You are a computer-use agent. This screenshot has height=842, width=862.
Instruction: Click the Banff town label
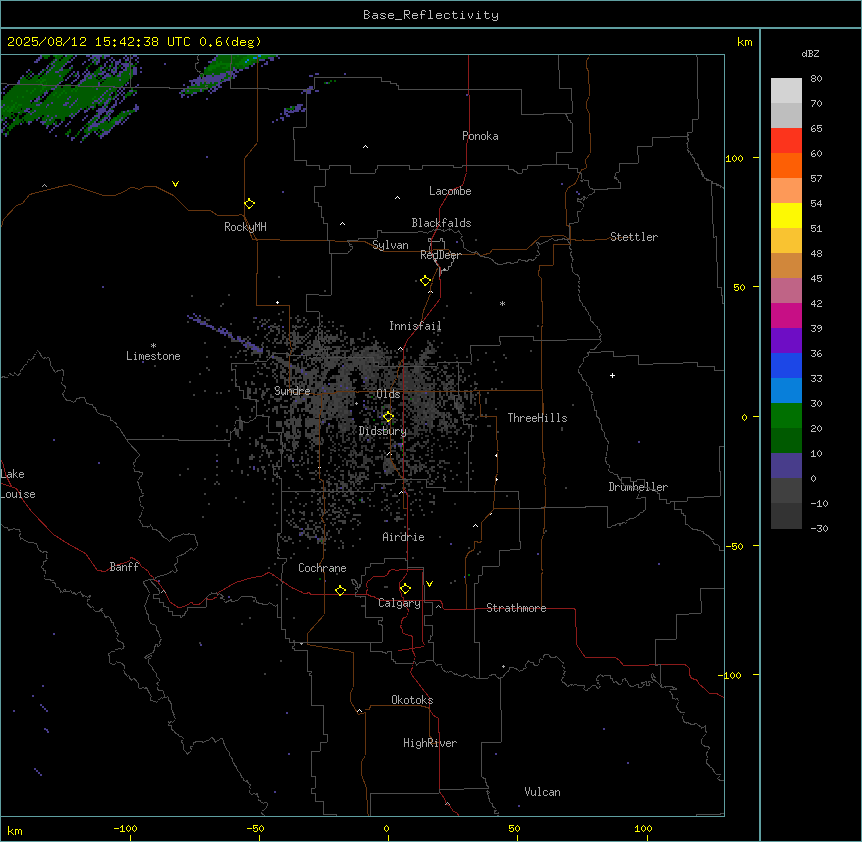click(124, 567)
